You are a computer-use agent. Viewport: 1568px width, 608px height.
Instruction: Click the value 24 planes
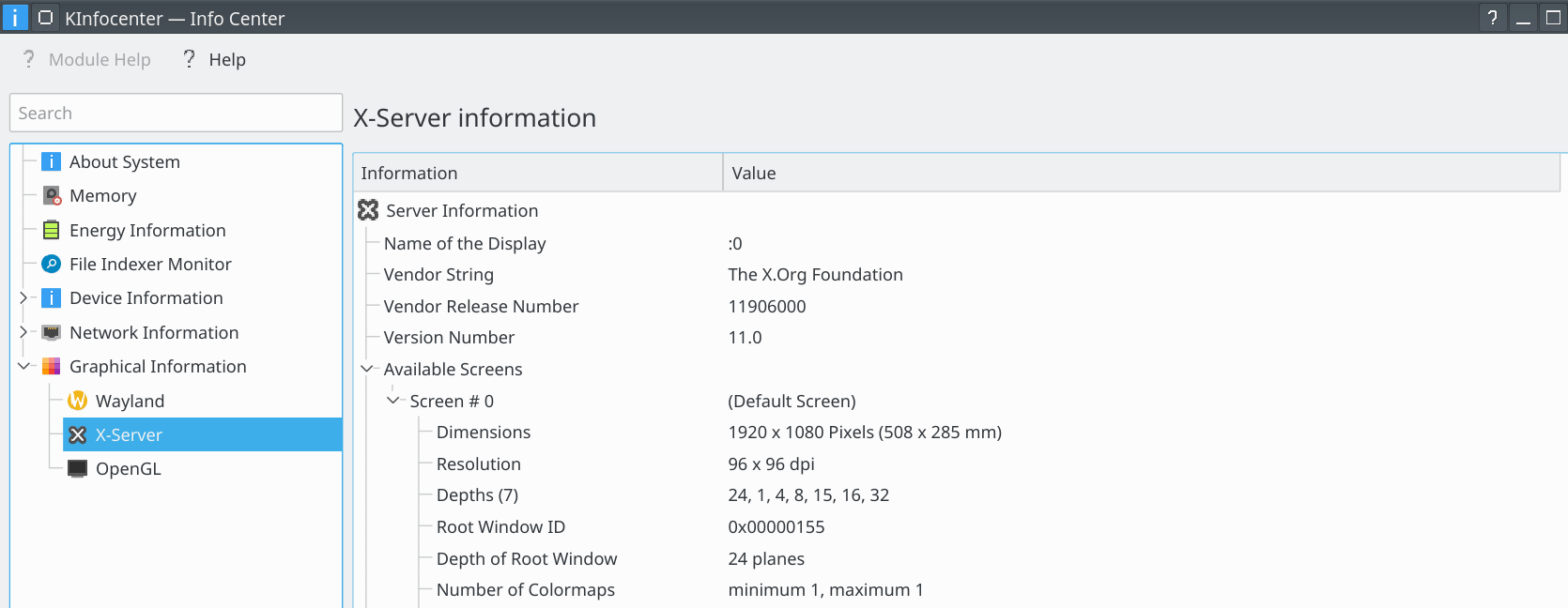[x=766, y=559]
